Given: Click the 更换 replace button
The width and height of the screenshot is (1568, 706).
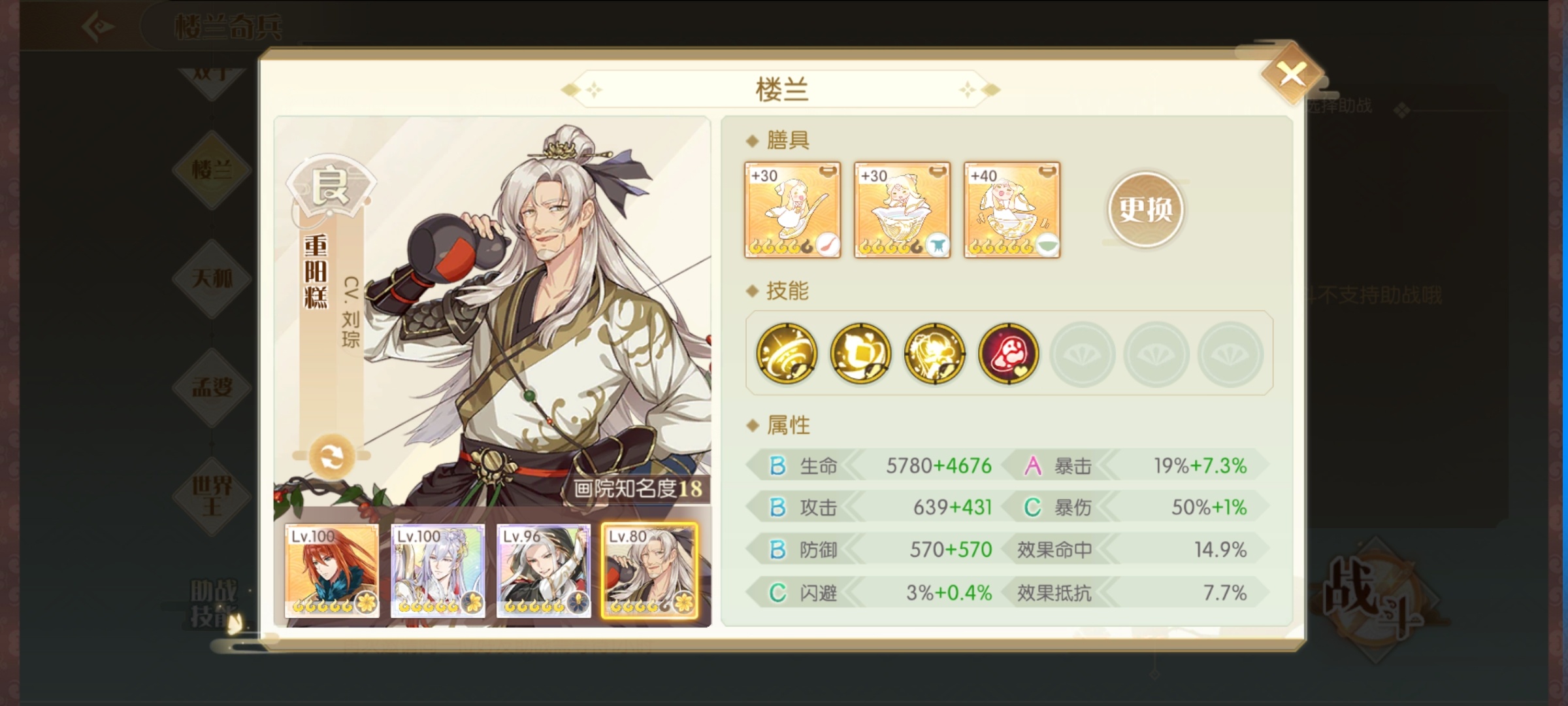Looking at the screenshot, I should pyautogui.click(x=1145, y=210).
